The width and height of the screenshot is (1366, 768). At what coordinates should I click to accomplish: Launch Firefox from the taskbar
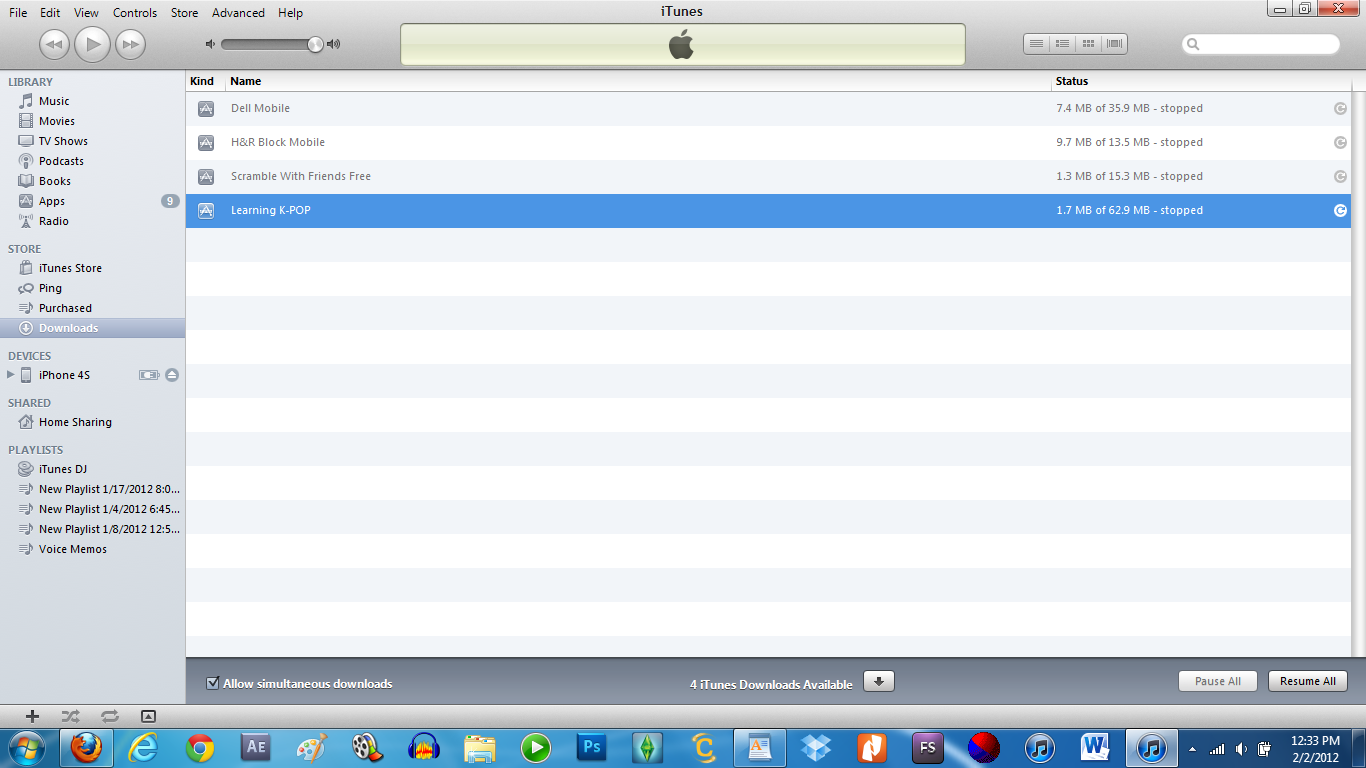tap(87, 747)
